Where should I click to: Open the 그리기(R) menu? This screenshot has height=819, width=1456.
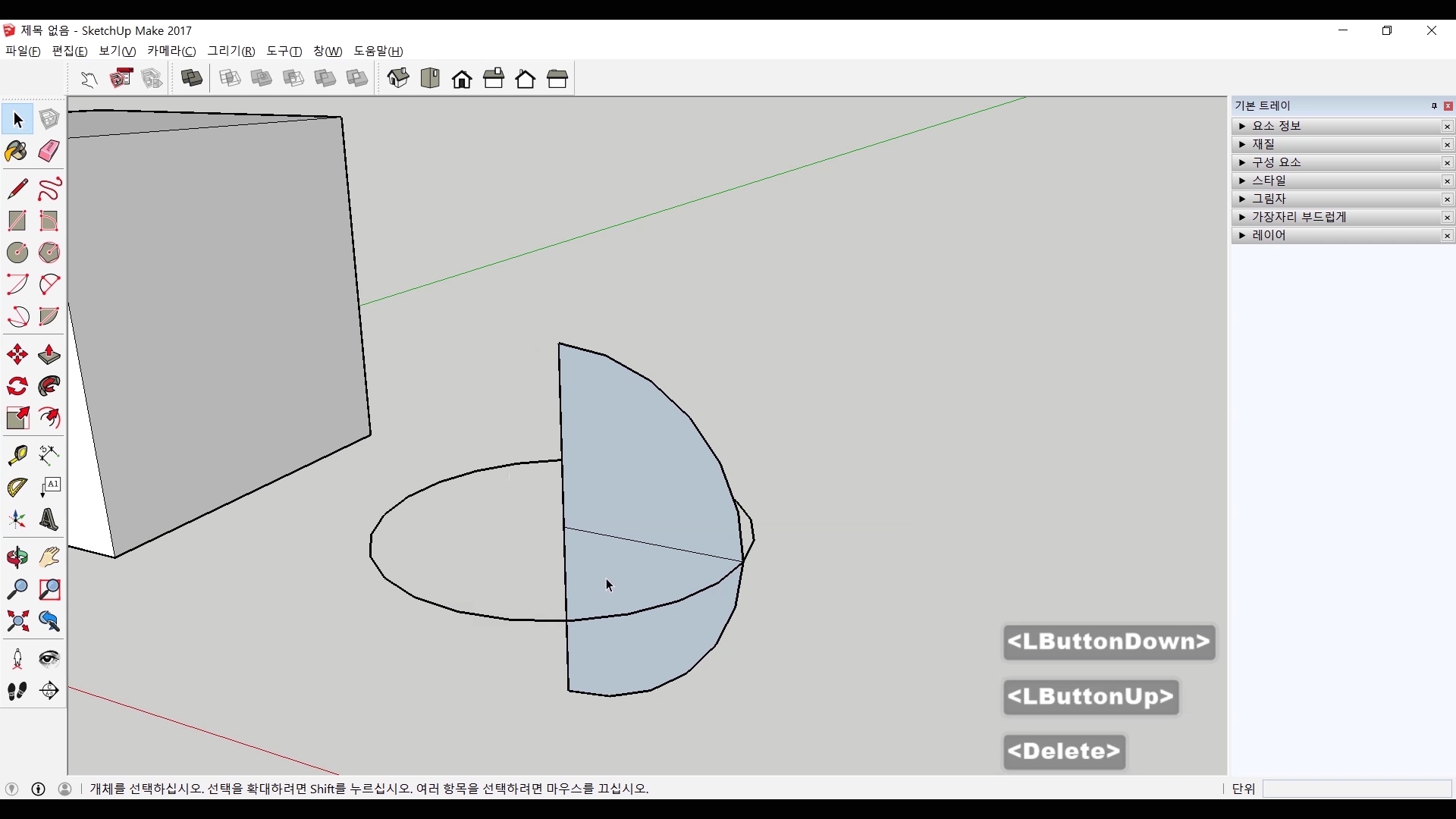231,51
